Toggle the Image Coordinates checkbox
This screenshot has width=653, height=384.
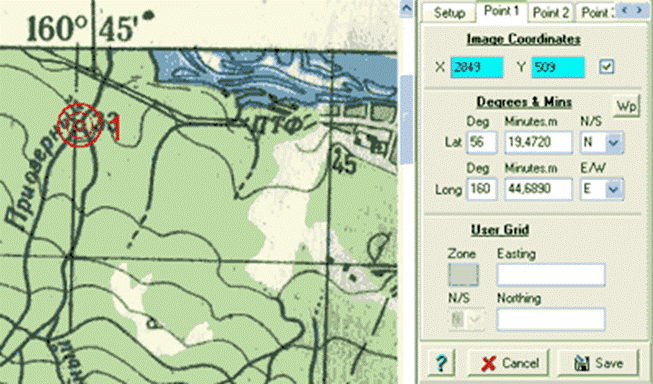(x=606, y=67)
